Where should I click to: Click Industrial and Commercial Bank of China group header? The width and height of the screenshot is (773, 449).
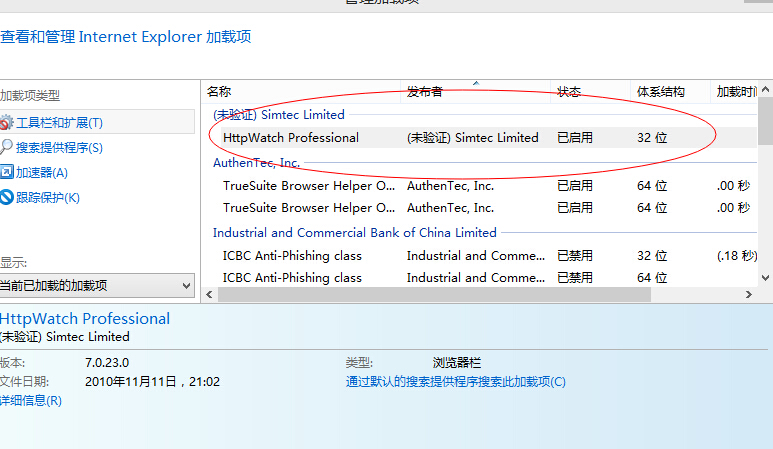click(354, 232)
